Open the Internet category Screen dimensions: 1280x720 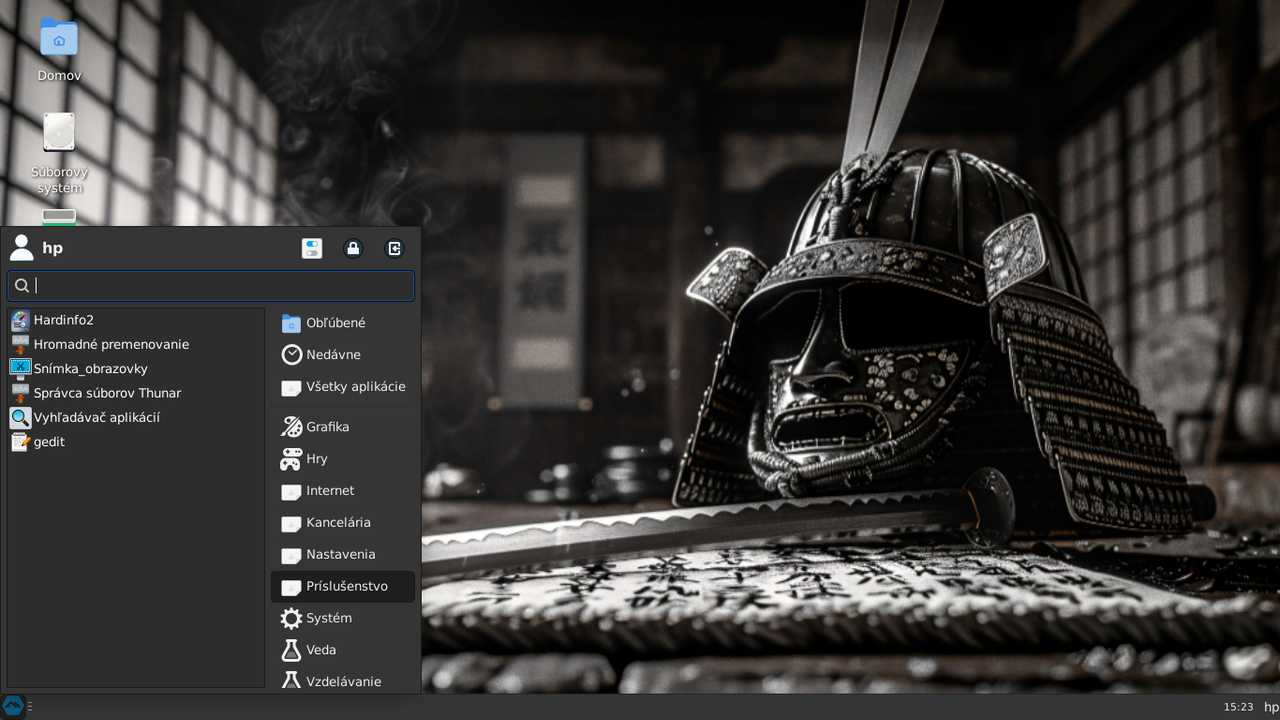click(343, 491)
